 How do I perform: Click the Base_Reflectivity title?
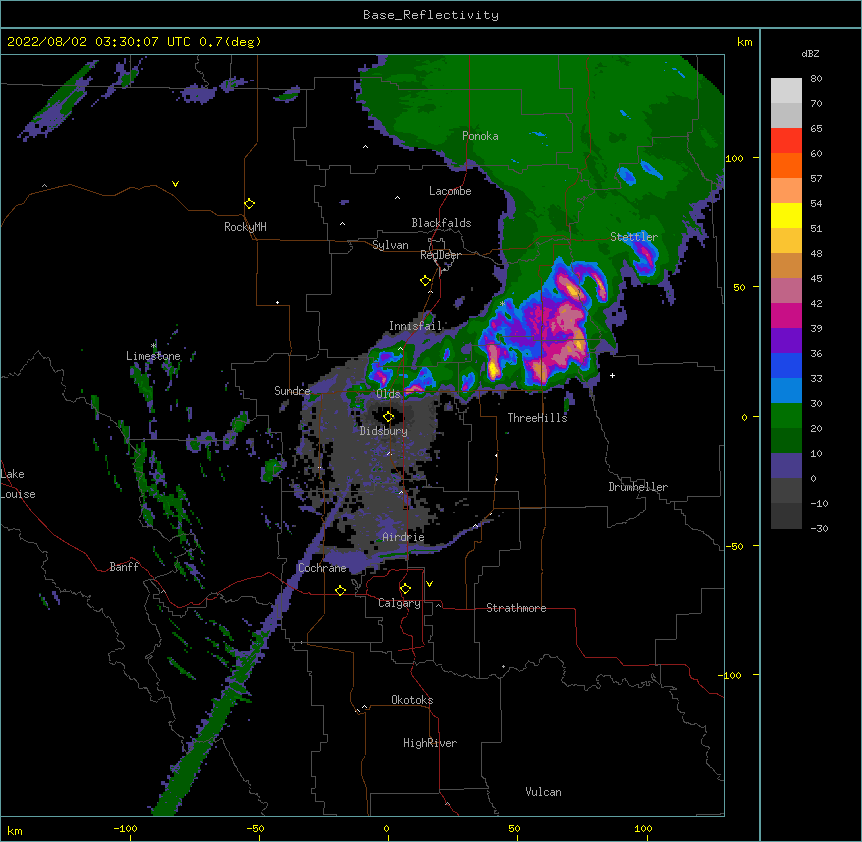click(x=431, y=15)
